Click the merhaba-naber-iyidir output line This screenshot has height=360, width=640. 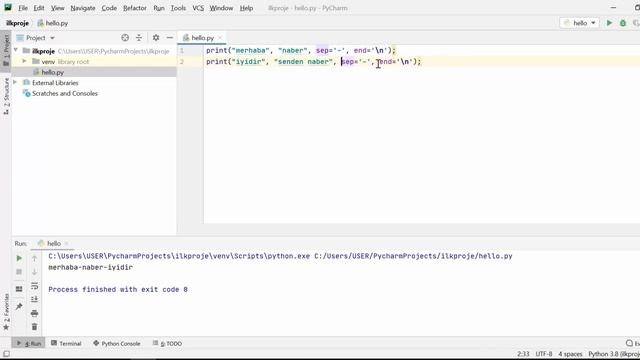tap(90, 267)
